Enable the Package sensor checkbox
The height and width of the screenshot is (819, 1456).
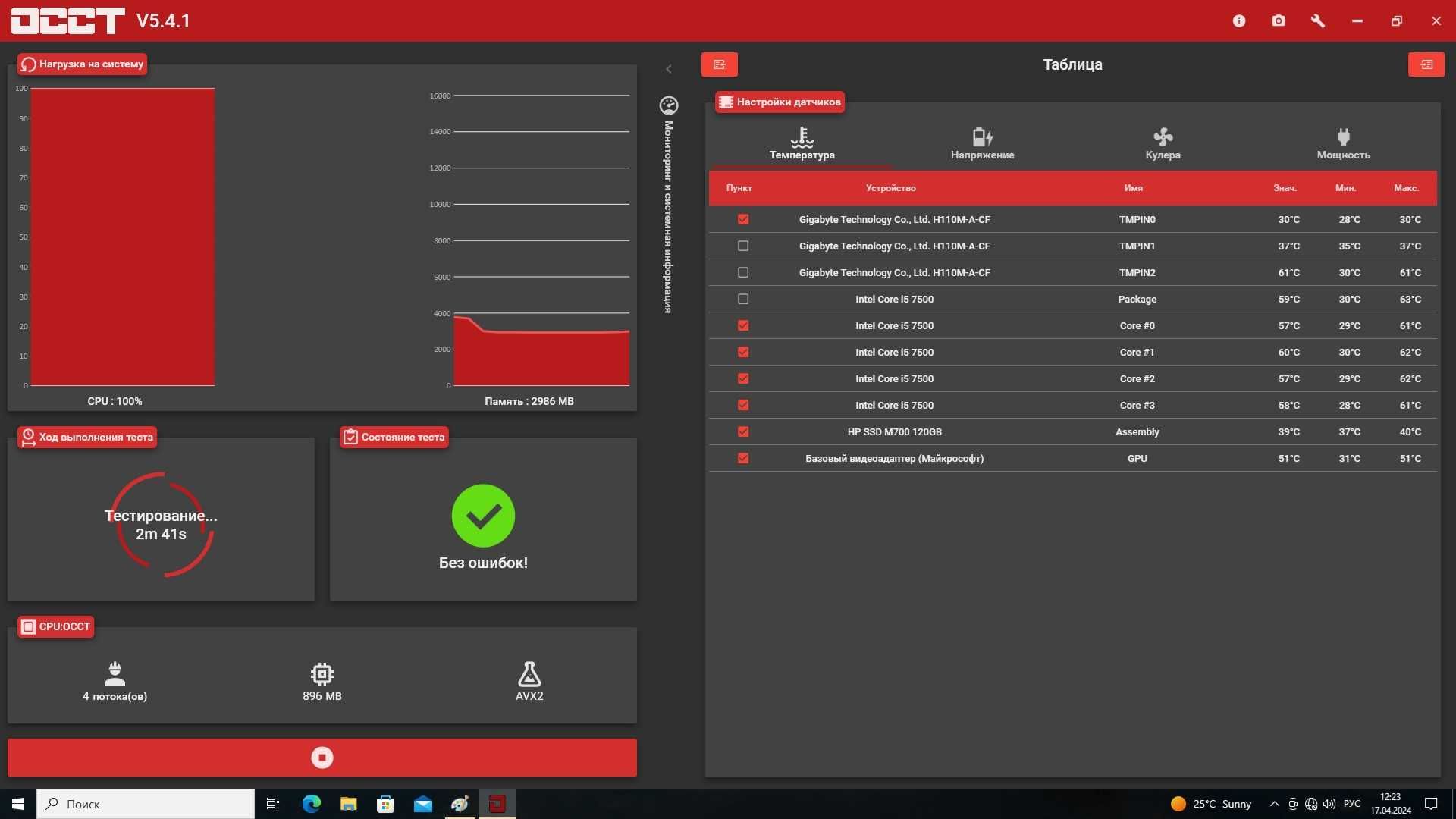[x=743, y=299]
